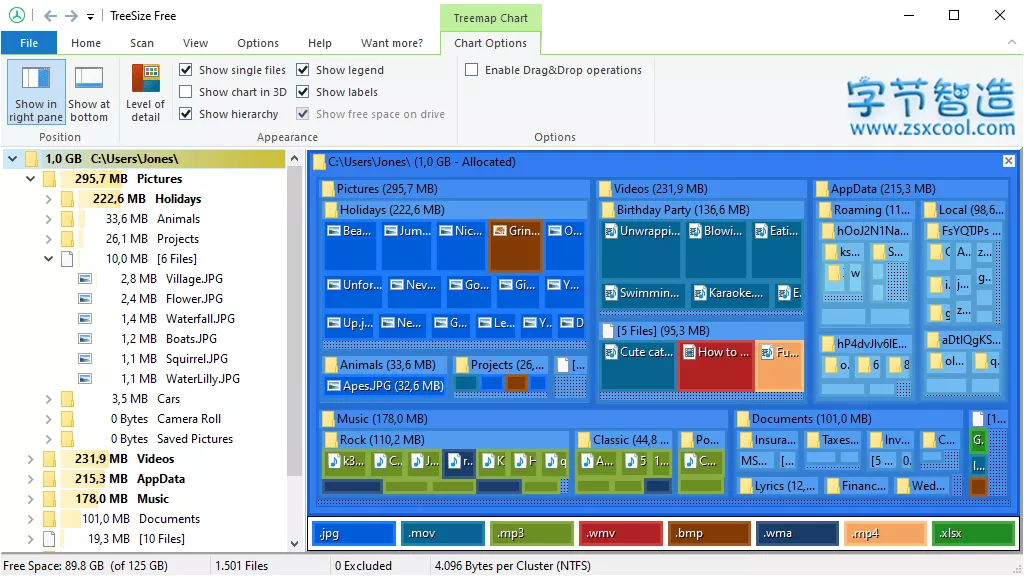Close the treemap chart pane

click(1008, 161)
